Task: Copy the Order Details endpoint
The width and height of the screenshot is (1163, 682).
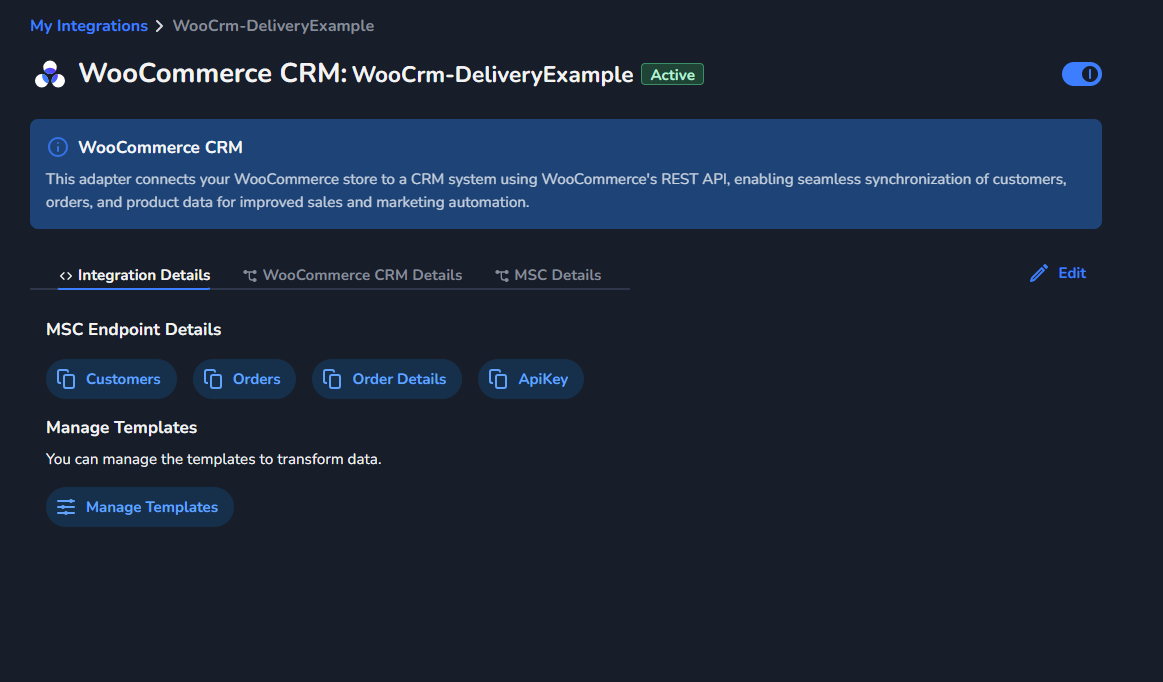Action: pos(386,379)
